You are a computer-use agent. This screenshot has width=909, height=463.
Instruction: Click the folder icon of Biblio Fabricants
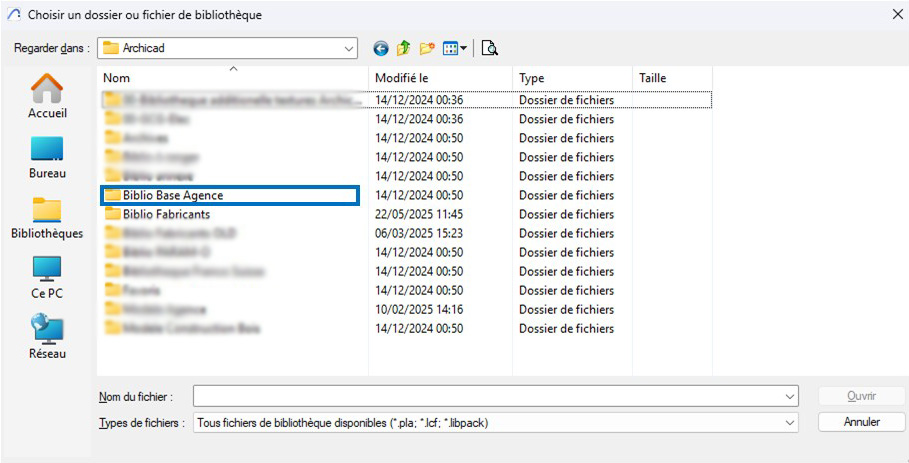(112, 214)
